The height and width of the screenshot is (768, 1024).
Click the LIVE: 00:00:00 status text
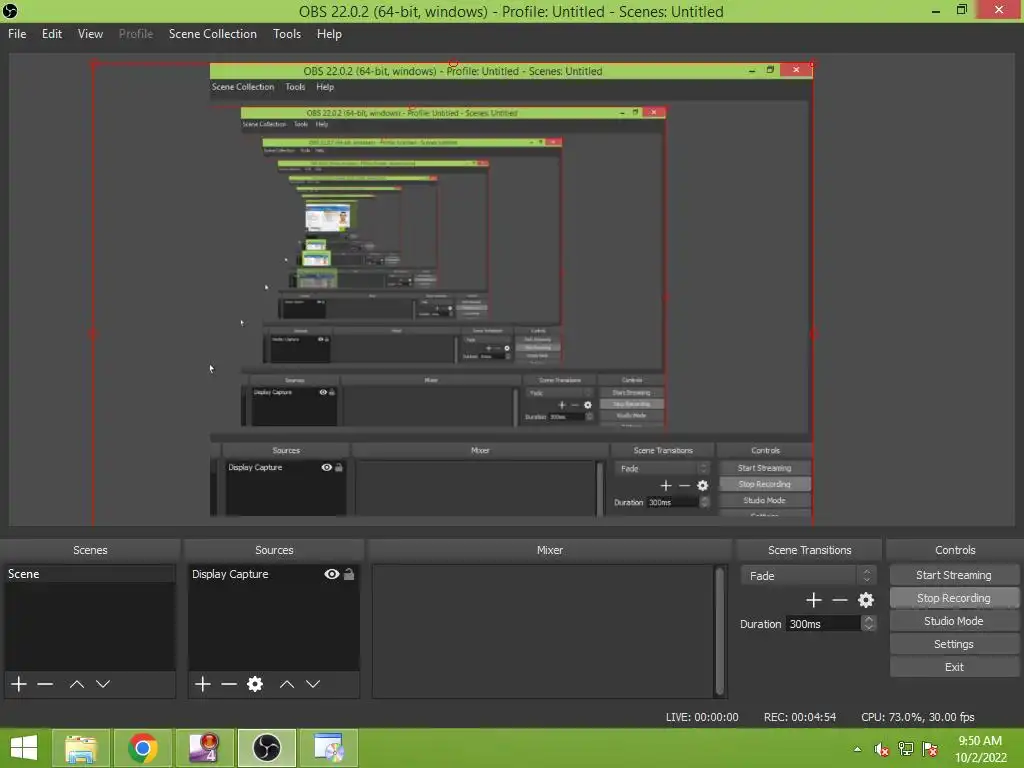coord(702,717)
